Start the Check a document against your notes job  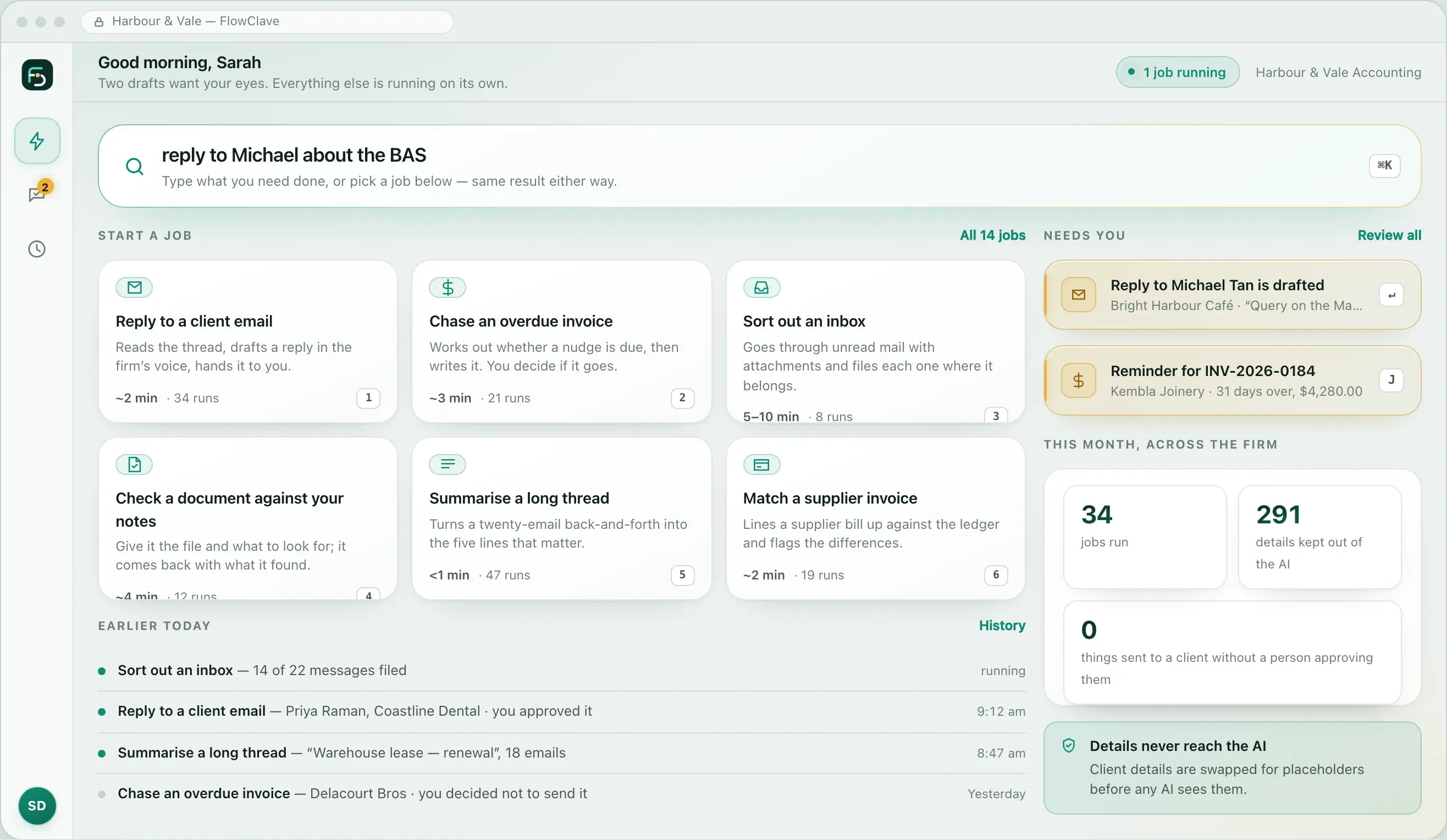(x=248, y=518)
